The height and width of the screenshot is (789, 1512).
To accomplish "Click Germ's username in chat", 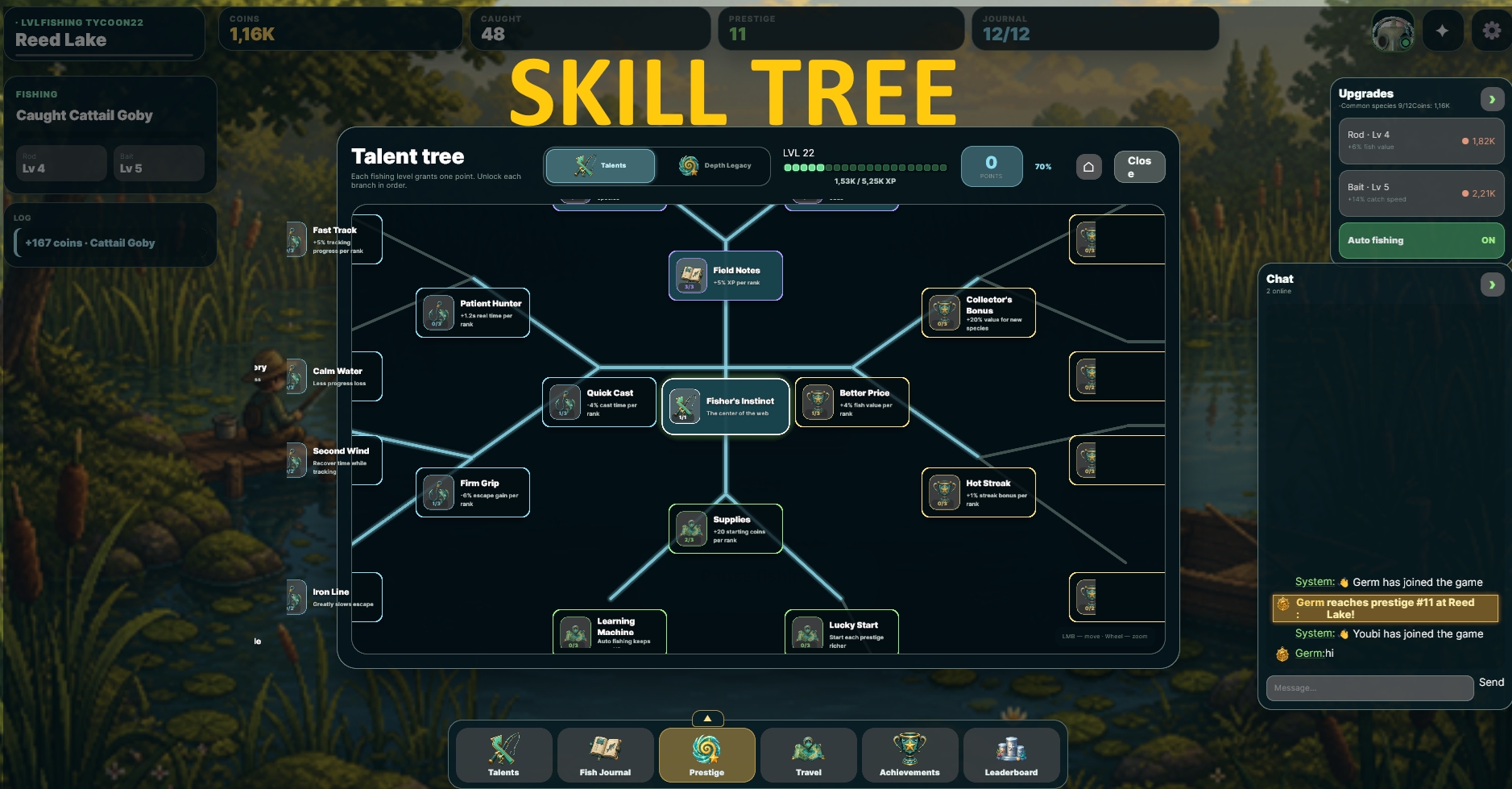I will 1309,654.
